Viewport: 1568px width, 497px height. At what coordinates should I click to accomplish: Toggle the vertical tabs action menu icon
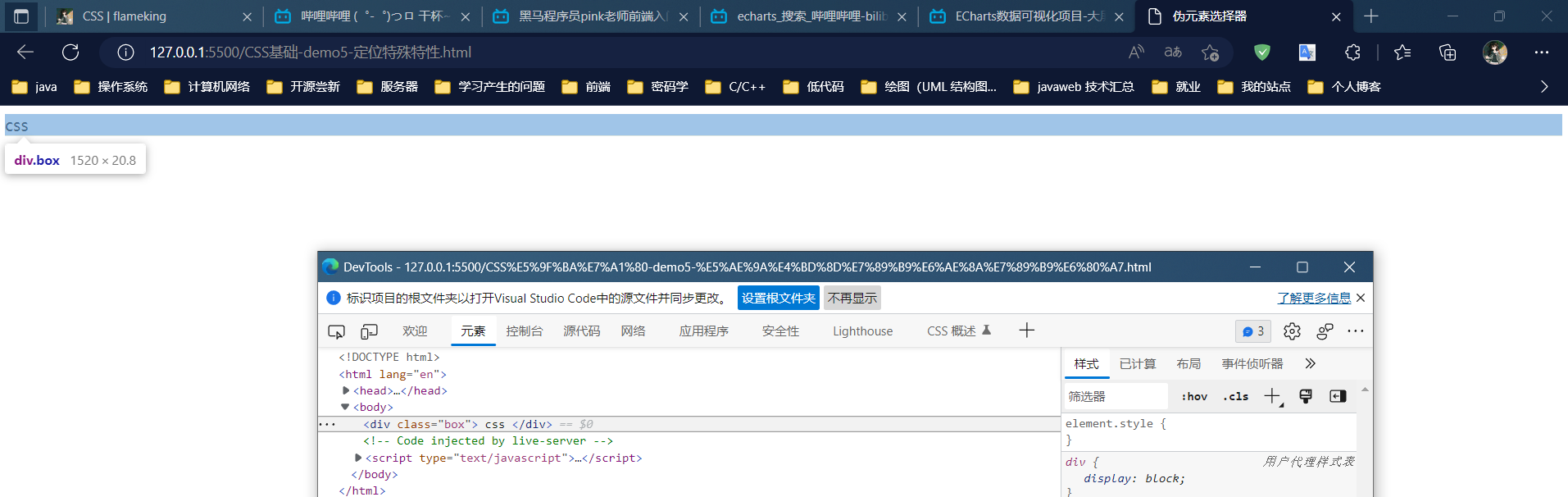pyautogui.click(x=21, y=16)
